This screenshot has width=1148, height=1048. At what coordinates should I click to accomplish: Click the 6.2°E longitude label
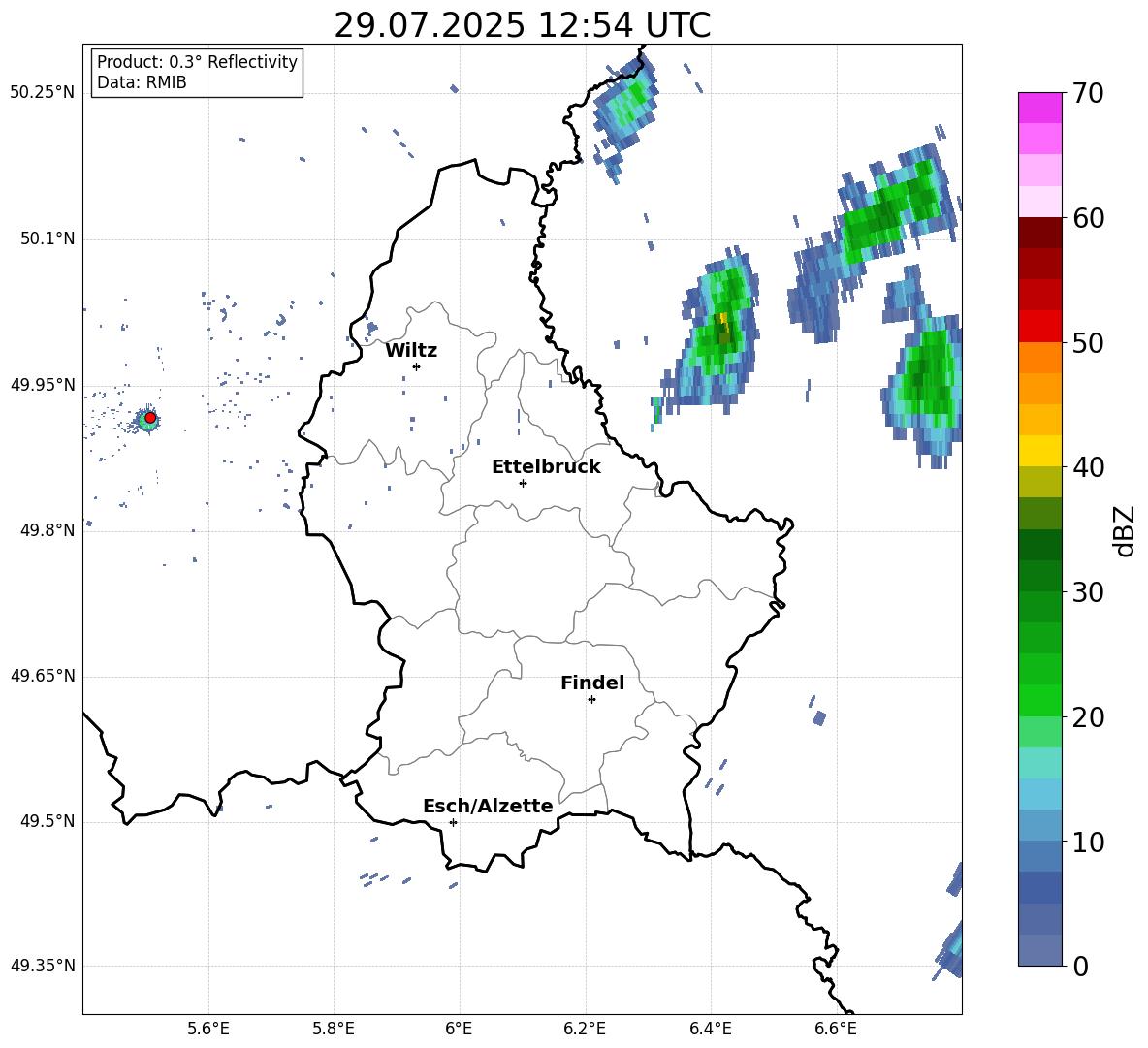pyautogui.click(x=585, y=1030)
